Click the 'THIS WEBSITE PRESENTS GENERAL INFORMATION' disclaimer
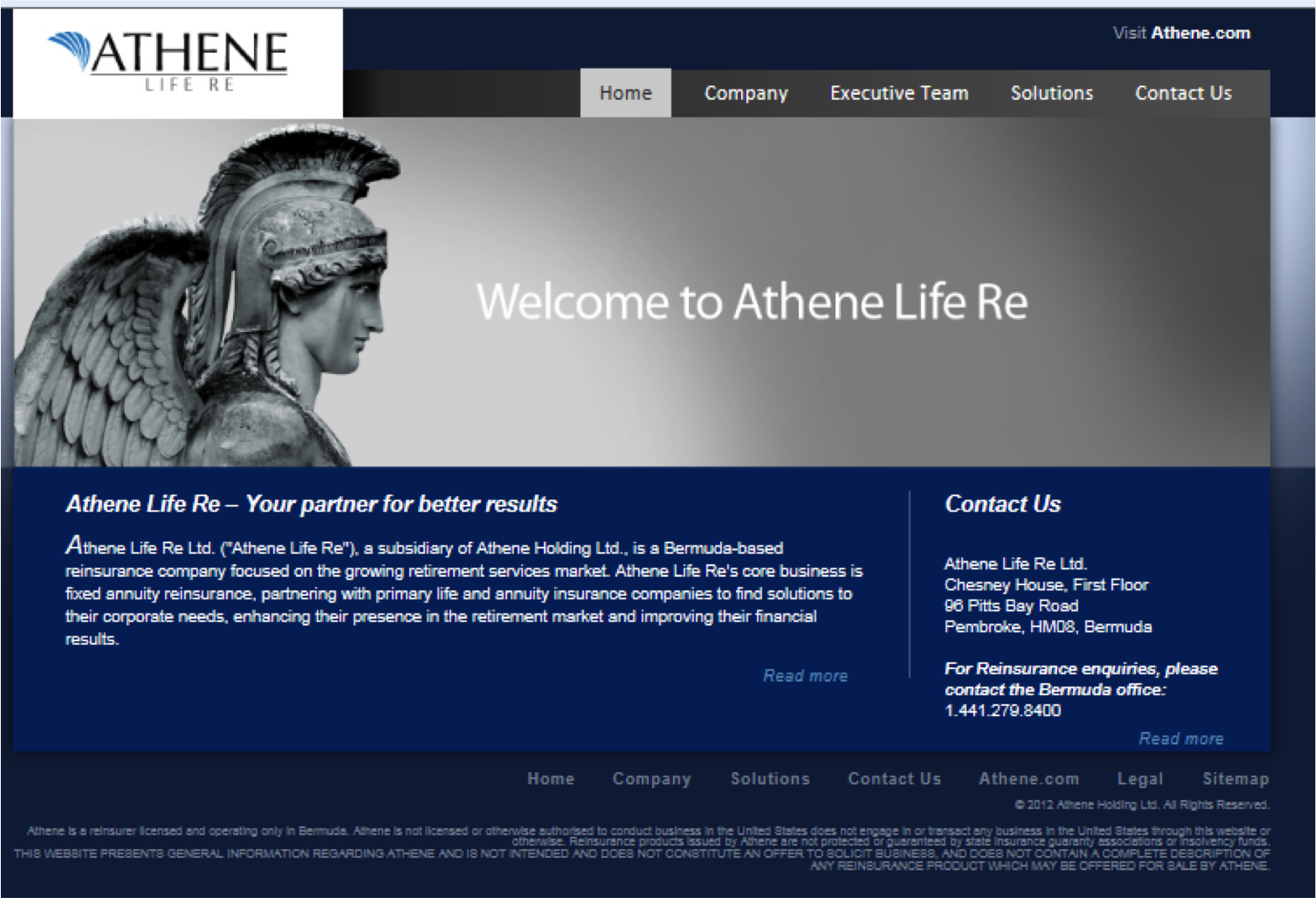The height and width of the screenshot is (898, 1316). pyautogui.click(x=642, y=859)
